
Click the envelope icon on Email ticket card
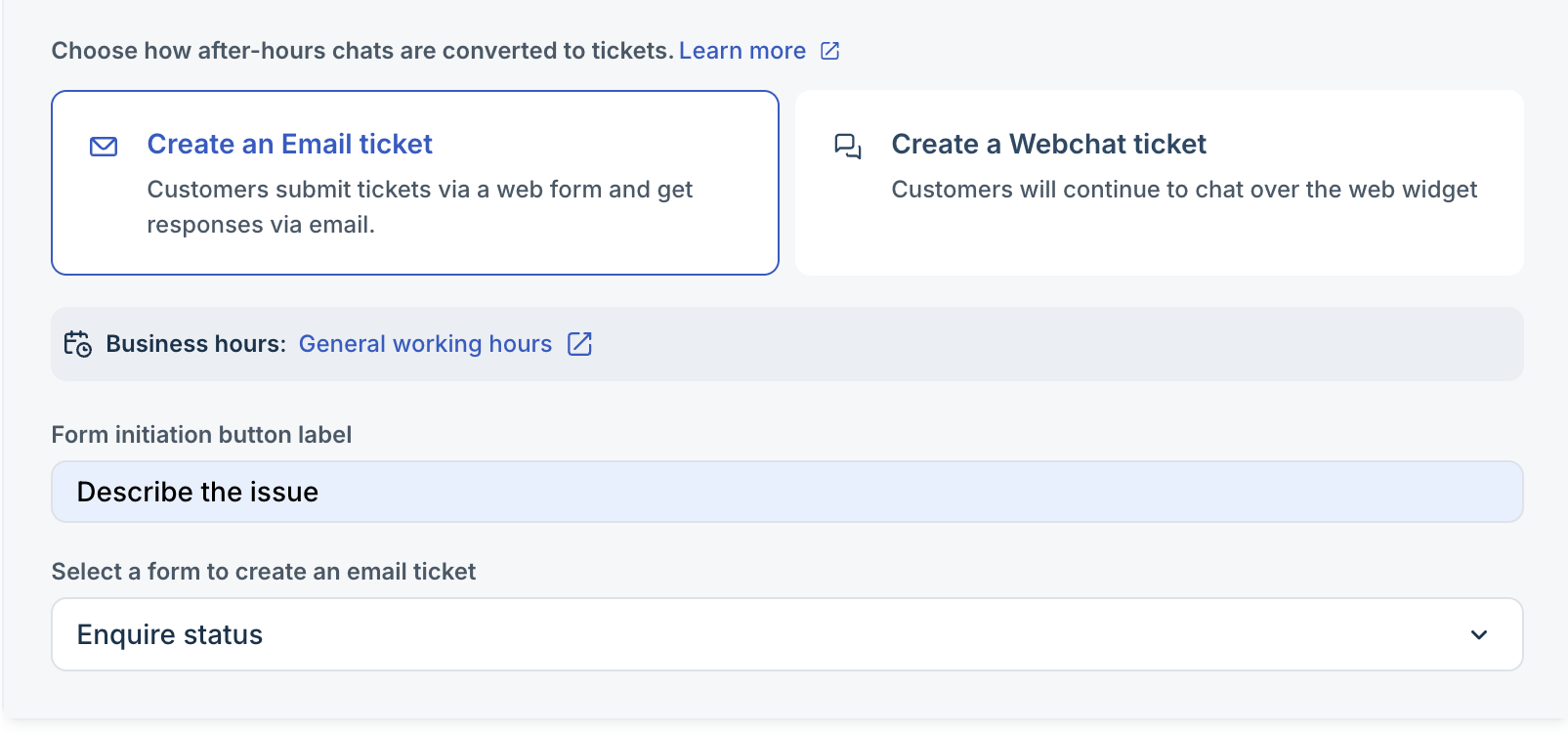[x=104, y=147]
